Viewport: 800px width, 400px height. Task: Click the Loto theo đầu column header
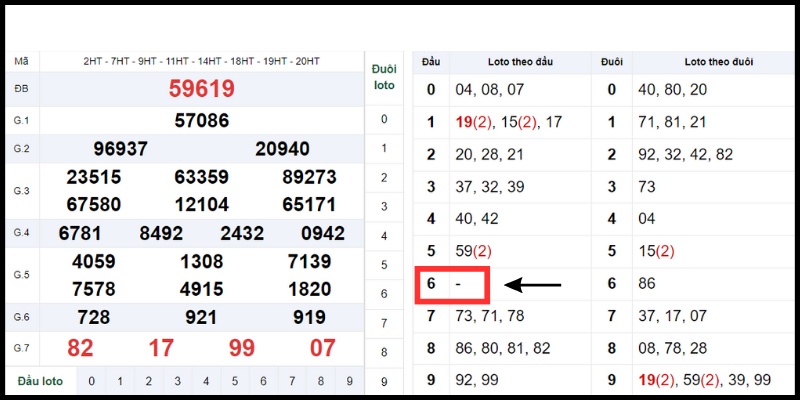(518, 62)
